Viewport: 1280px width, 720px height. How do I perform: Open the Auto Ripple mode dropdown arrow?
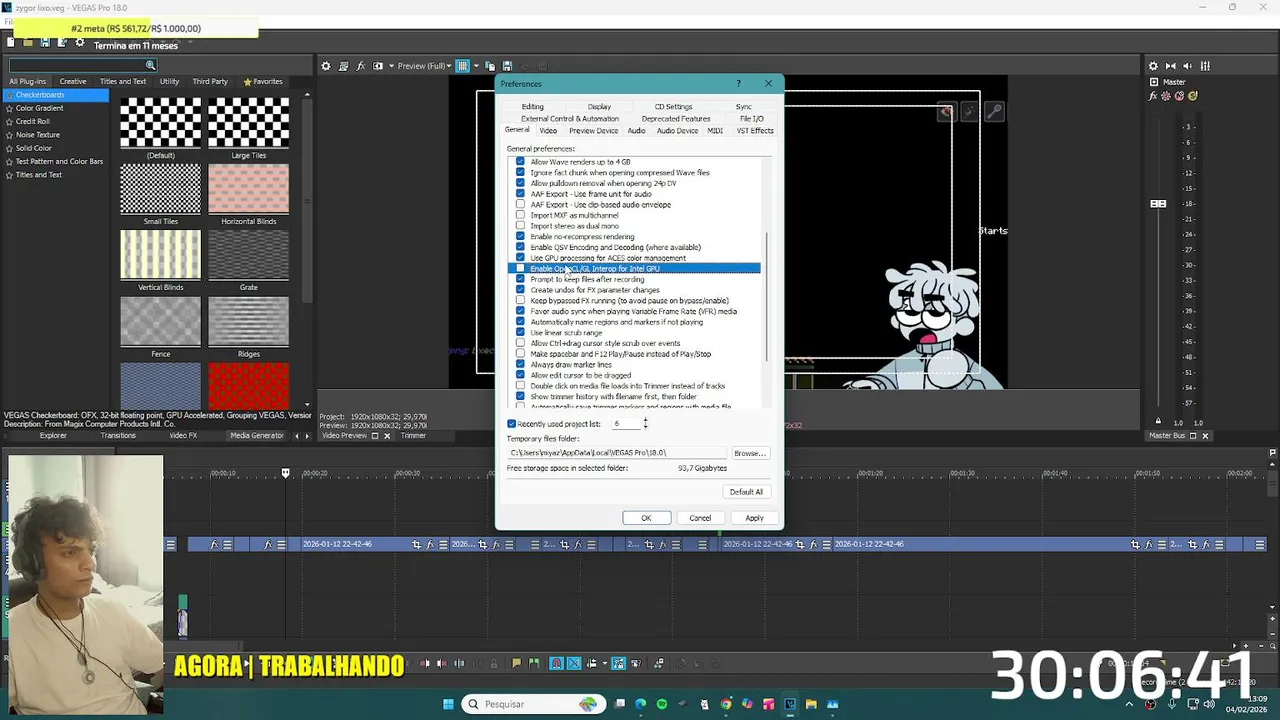(604, 663)
